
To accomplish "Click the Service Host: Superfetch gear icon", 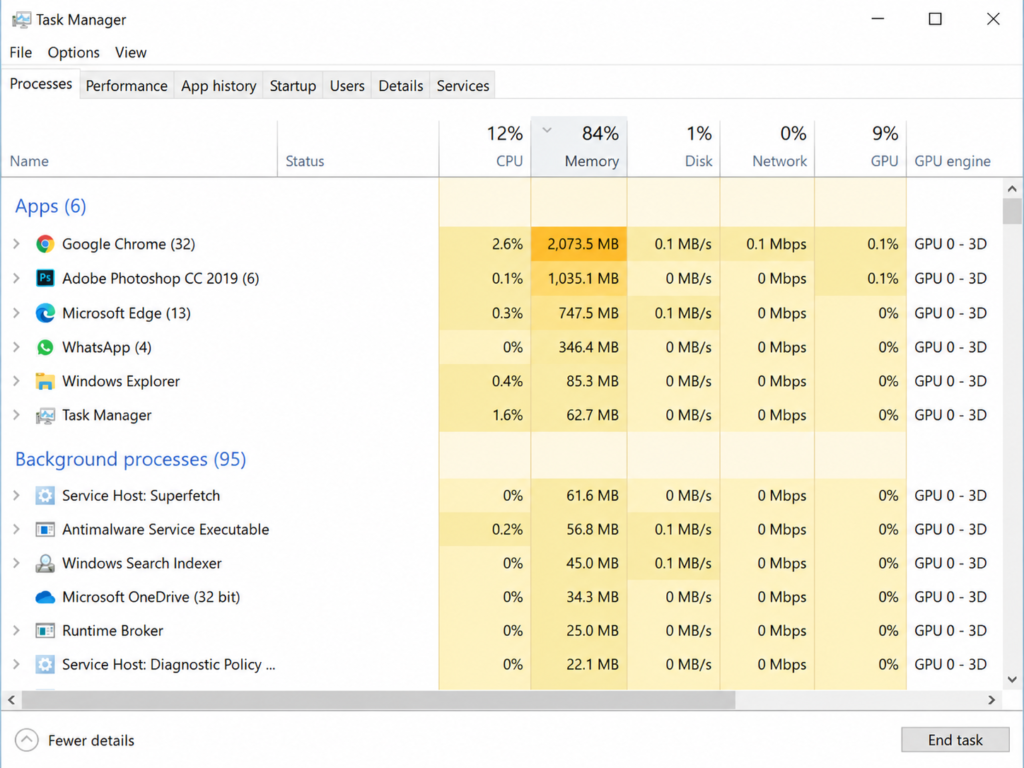I will click(45, 496).
